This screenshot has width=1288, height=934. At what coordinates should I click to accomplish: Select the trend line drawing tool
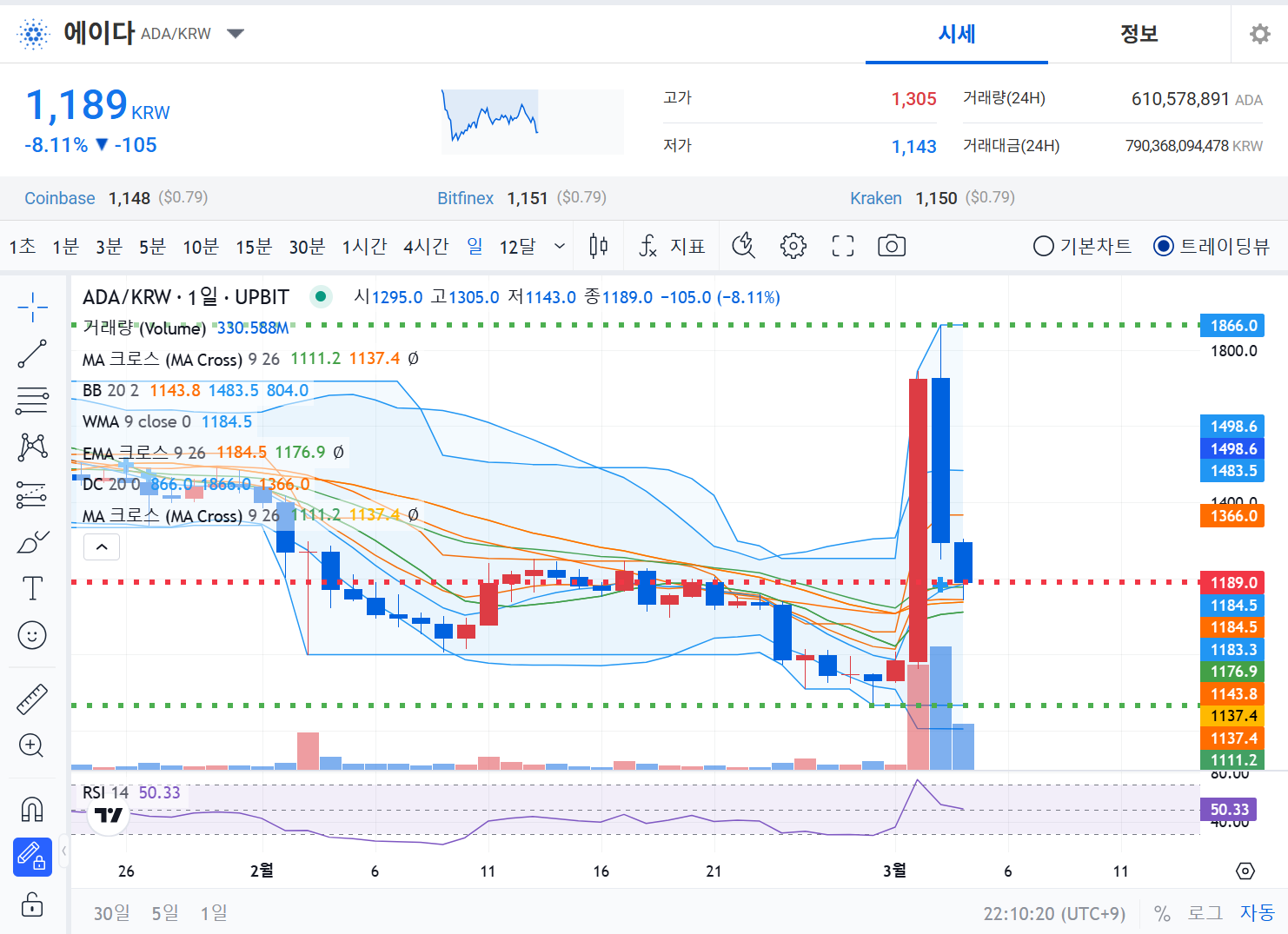point(32,354)
